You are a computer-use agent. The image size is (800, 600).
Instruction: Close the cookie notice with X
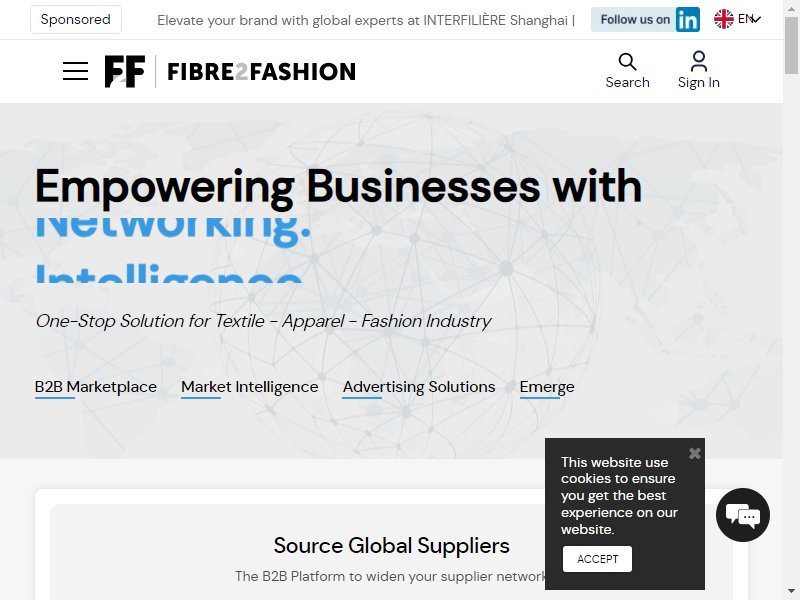pyautogui.click(x=694, y=453)
